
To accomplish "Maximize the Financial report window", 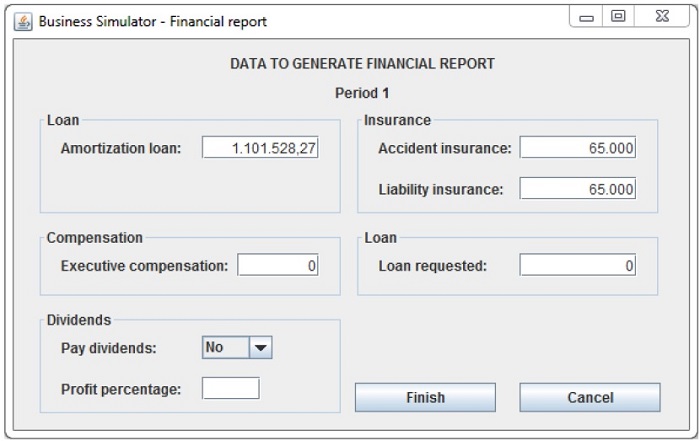I will tap(619, 19).
